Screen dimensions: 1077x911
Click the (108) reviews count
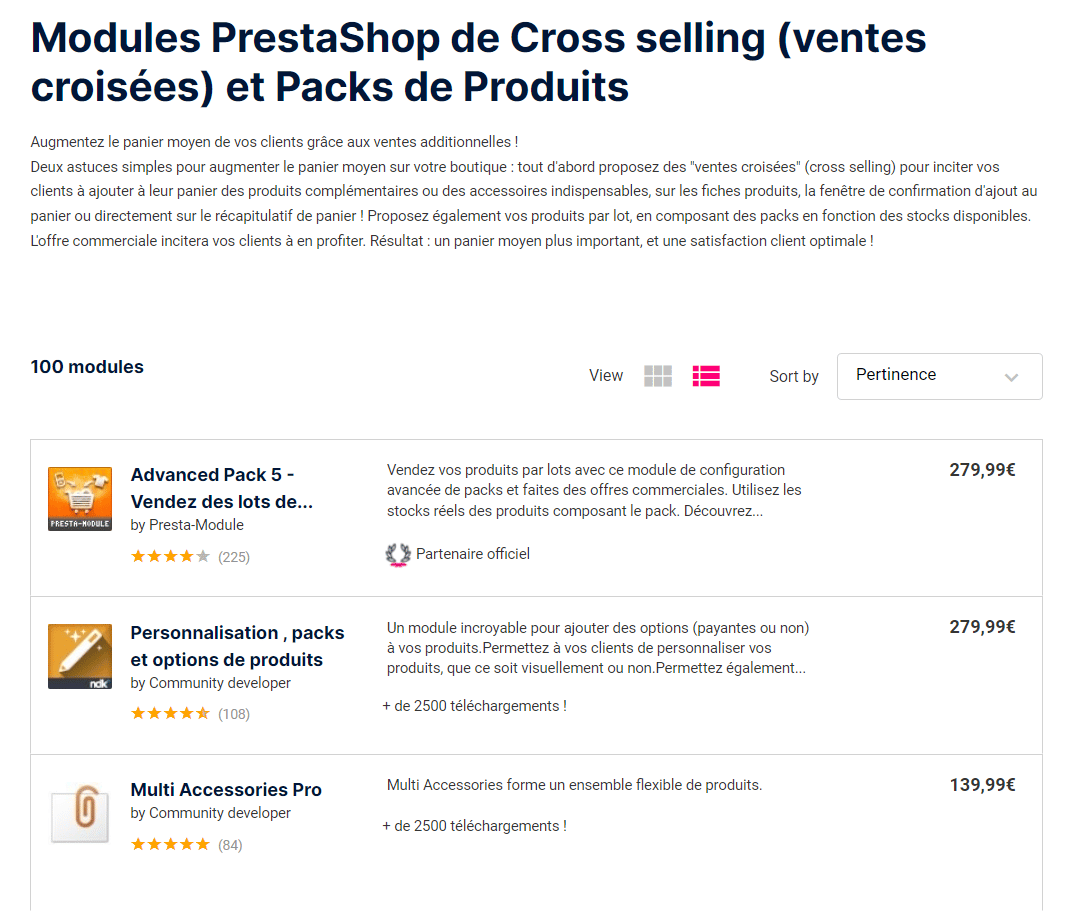[234, 714]
